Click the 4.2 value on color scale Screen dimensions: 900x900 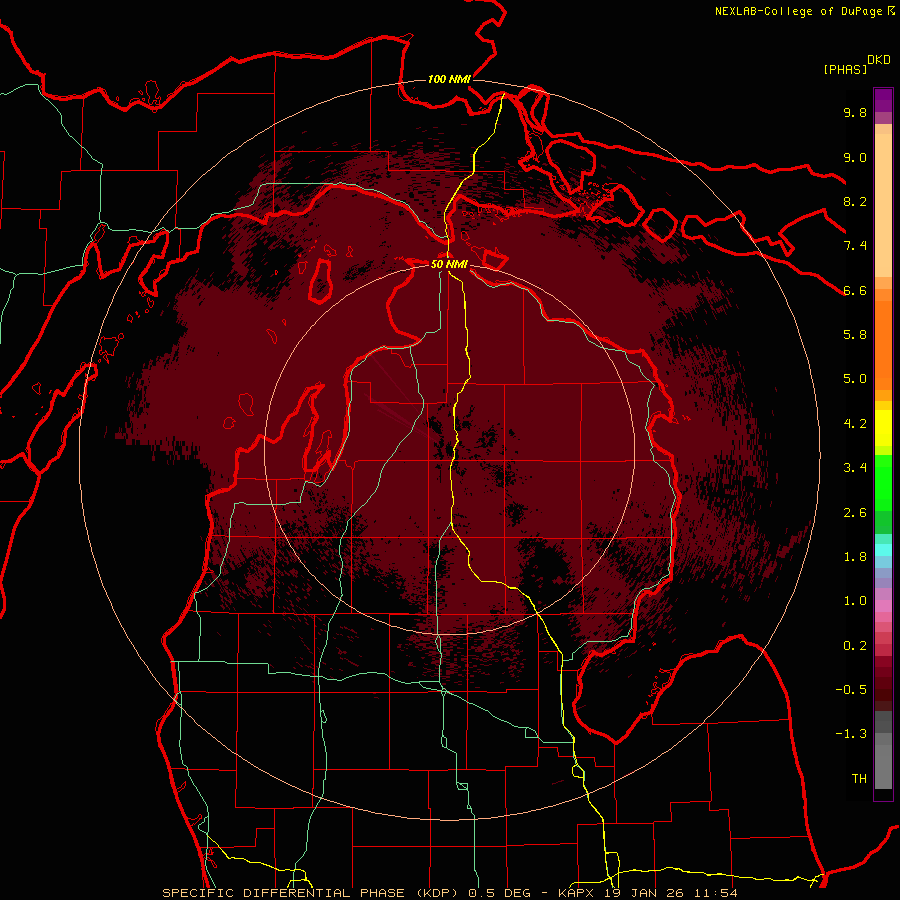pos(855,424)
